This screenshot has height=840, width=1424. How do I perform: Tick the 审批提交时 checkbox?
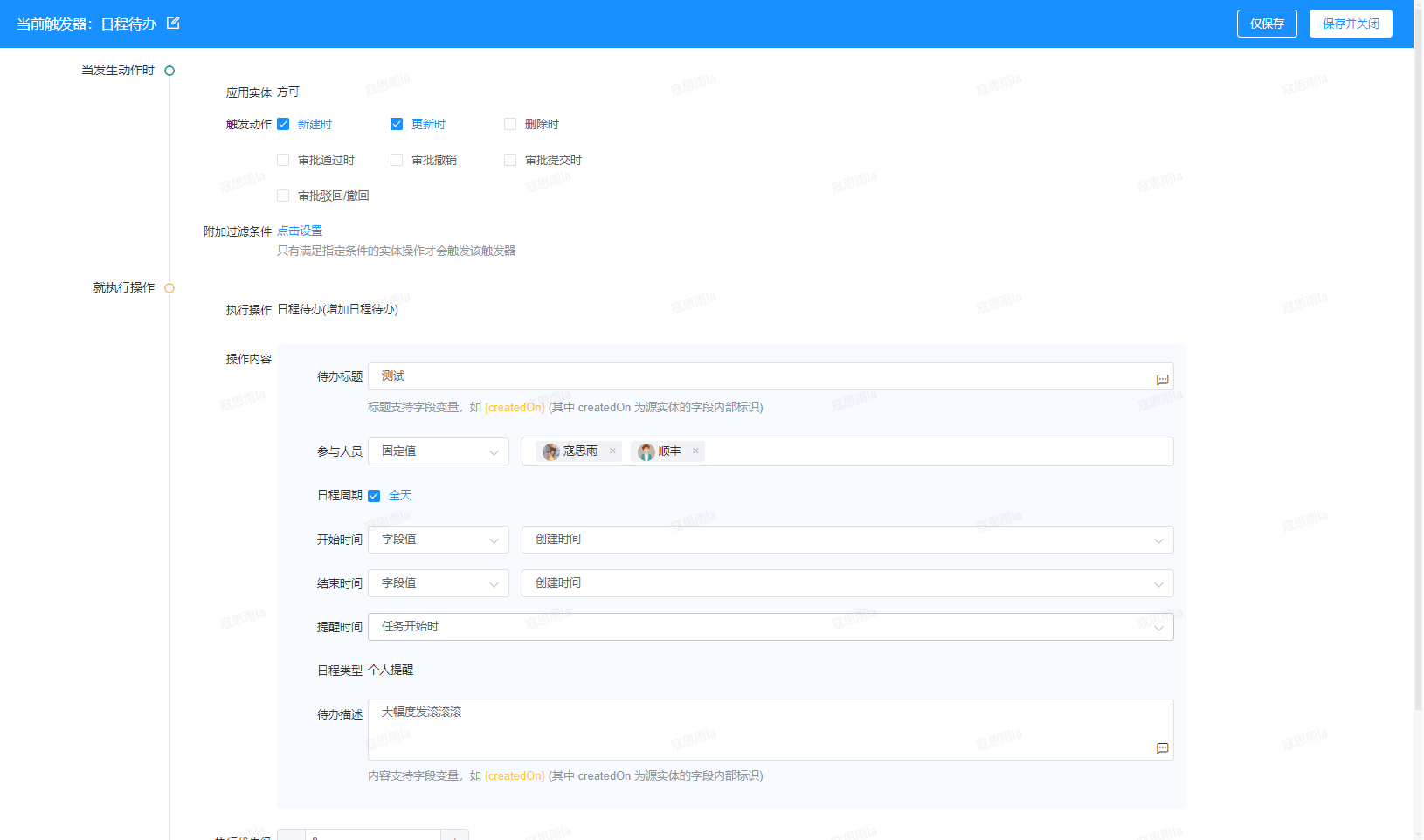pos(510,160)
